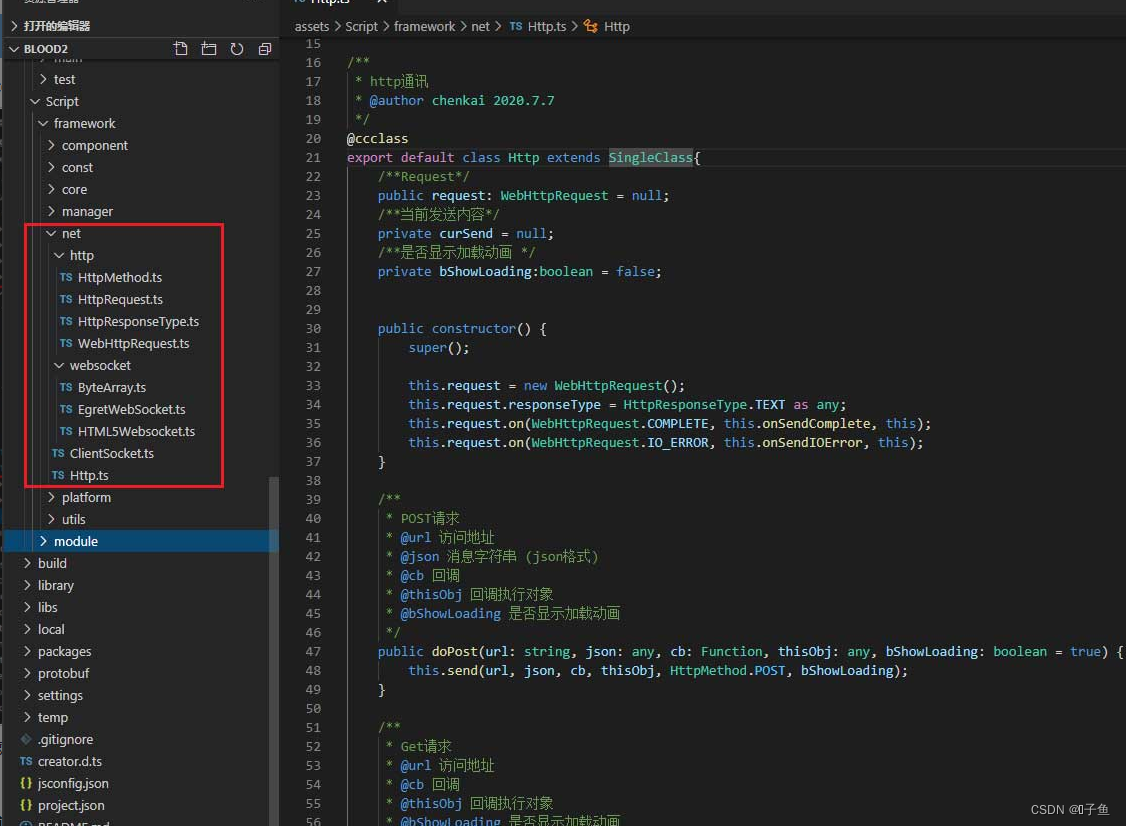Expand the platform folder
The width and height of the screenshot is (1126, 826).
pos(52,497)
